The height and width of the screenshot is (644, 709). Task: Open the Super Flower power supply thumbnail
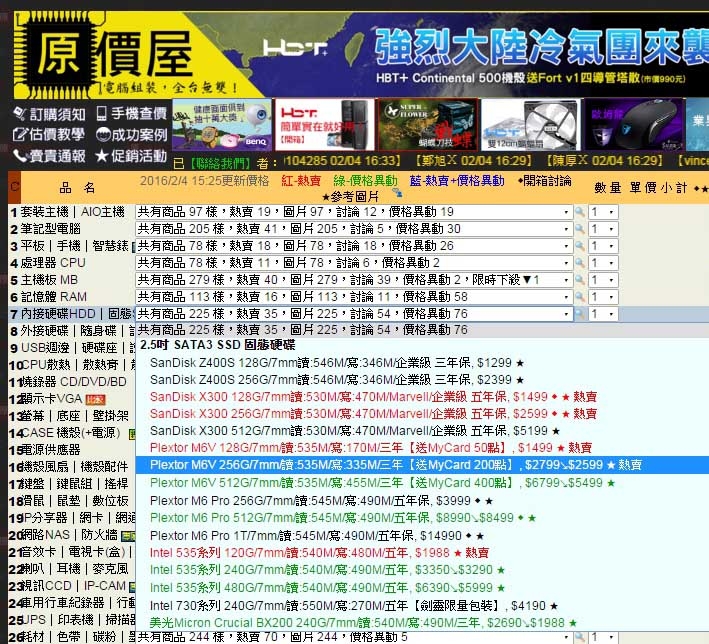(x=428, y=124)
